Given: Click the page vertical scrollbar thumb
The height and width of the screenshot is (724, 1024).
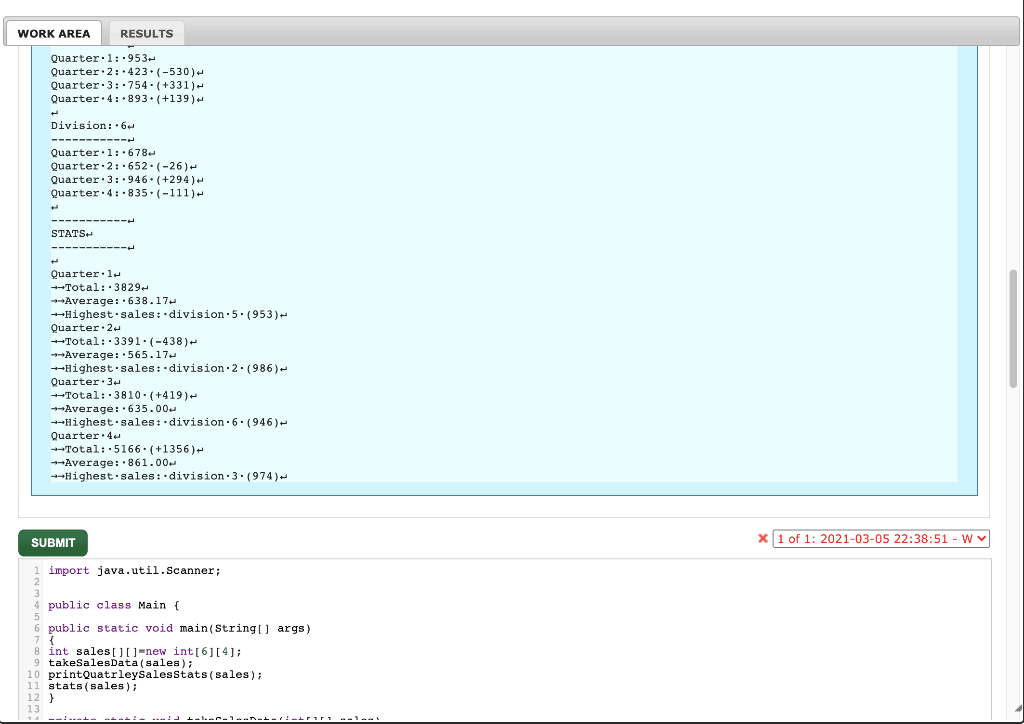Looking at the screenshot, I should point(1013,329).
